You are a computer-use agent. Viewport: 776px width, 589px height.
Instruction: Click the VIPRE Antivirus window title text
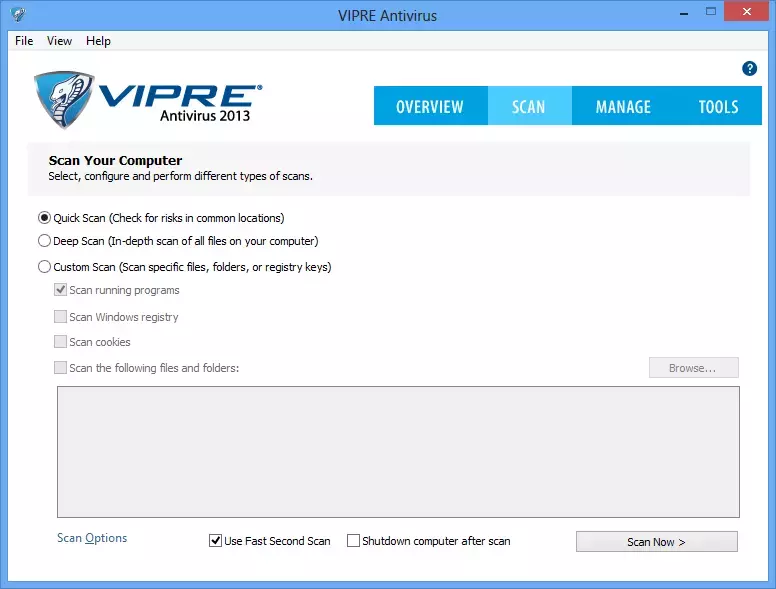tap(388, 15)
